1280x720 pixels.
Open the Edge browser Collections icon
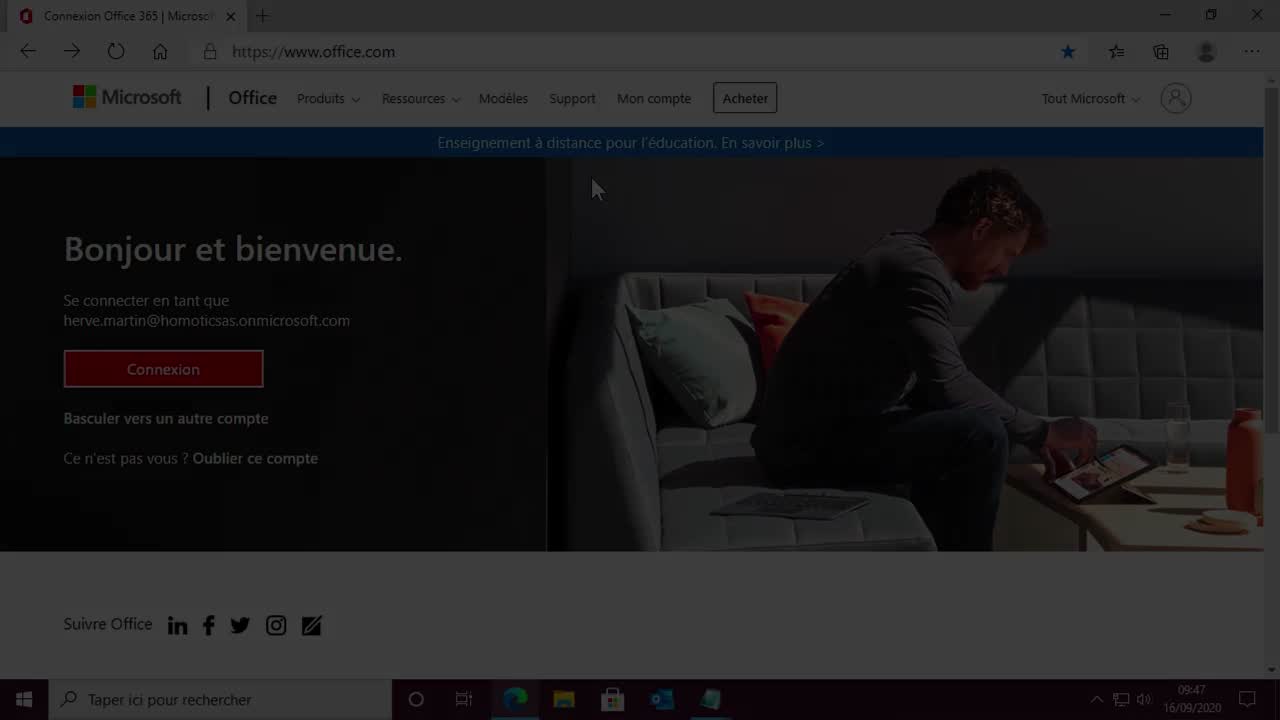point(1160,51)
